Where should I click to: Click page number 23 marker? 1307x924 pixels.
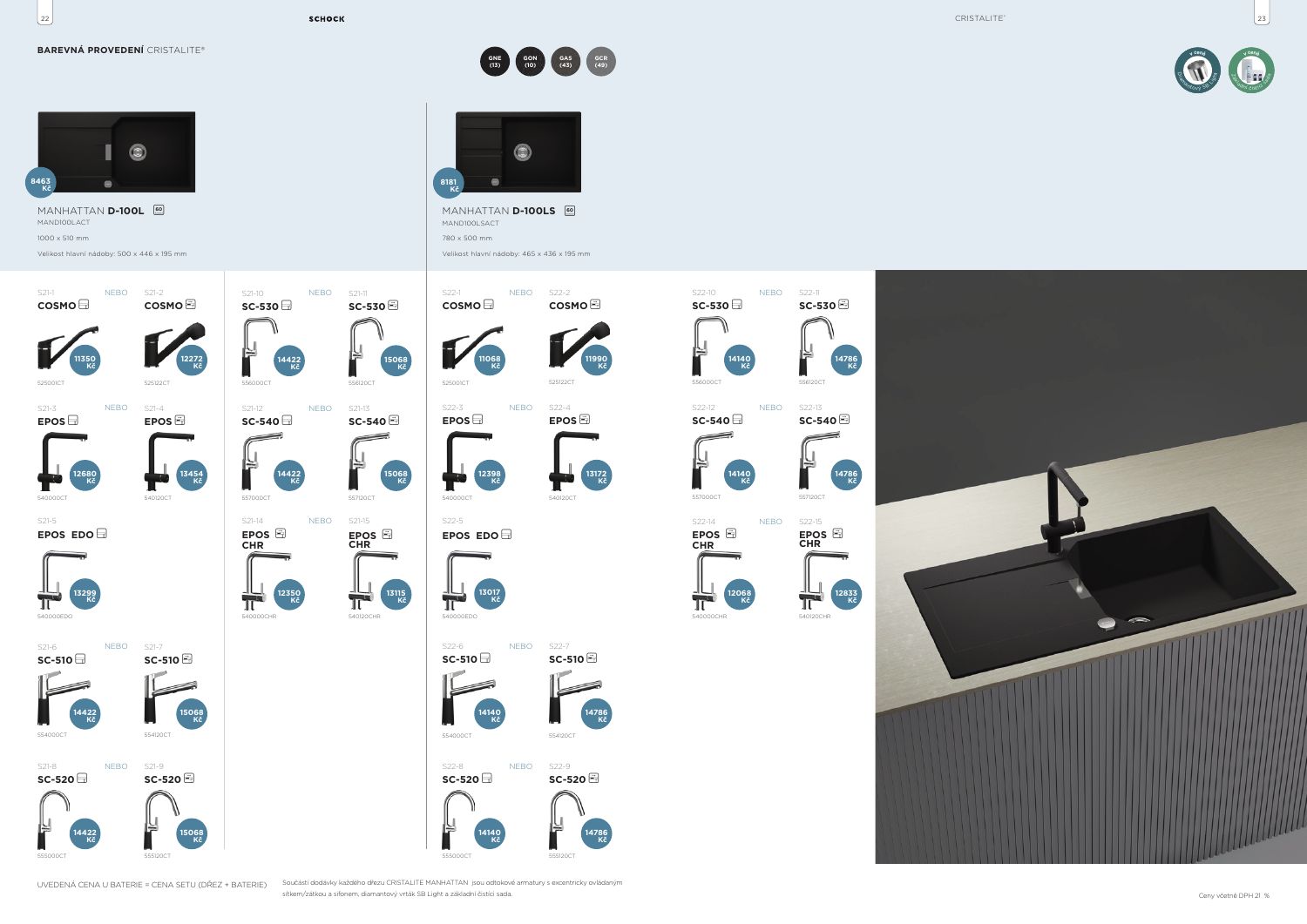(1261, 17)
